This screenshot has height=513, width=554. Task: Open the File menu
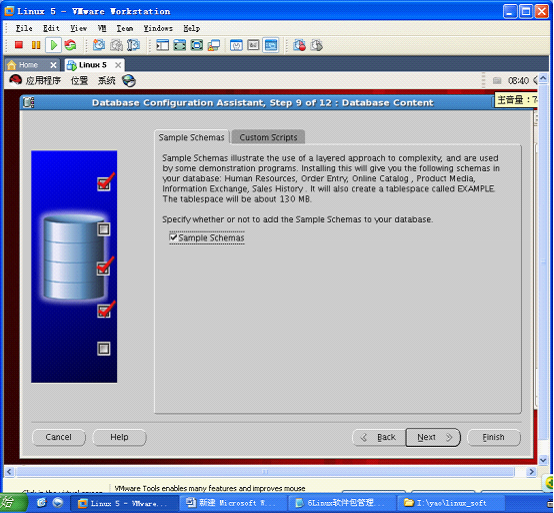click(24, 28)
